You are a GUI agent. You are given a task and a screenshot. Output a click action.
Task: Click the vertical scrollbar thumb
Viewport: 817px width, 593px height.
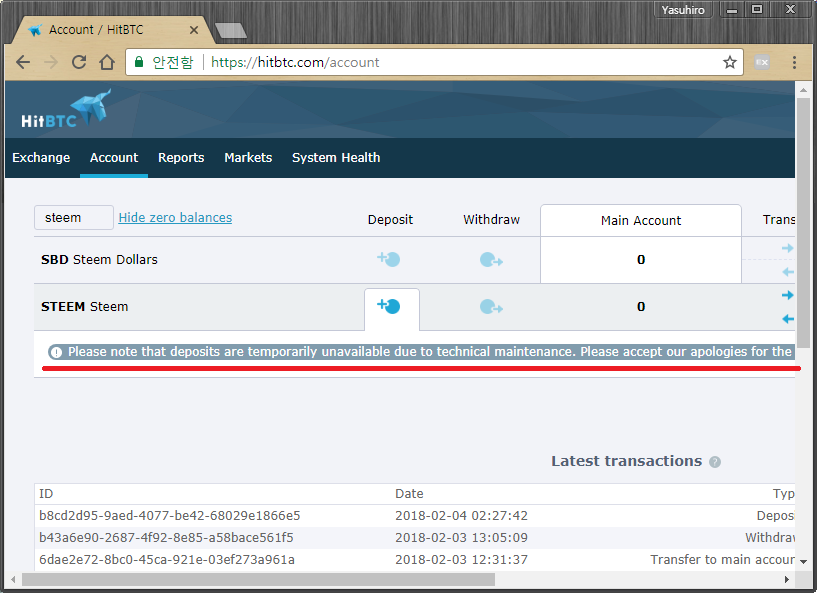pos(803,223)
